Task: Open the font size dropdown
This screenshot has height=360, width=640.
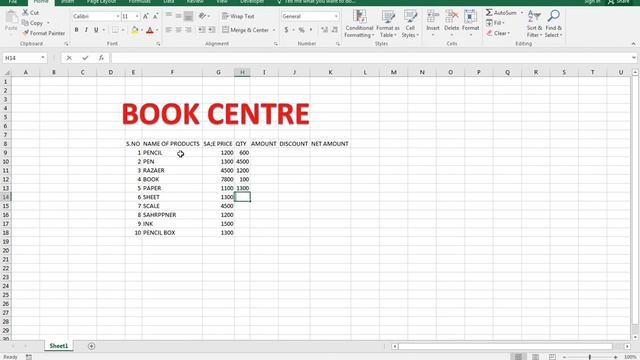Action: (x=137, y=16)
